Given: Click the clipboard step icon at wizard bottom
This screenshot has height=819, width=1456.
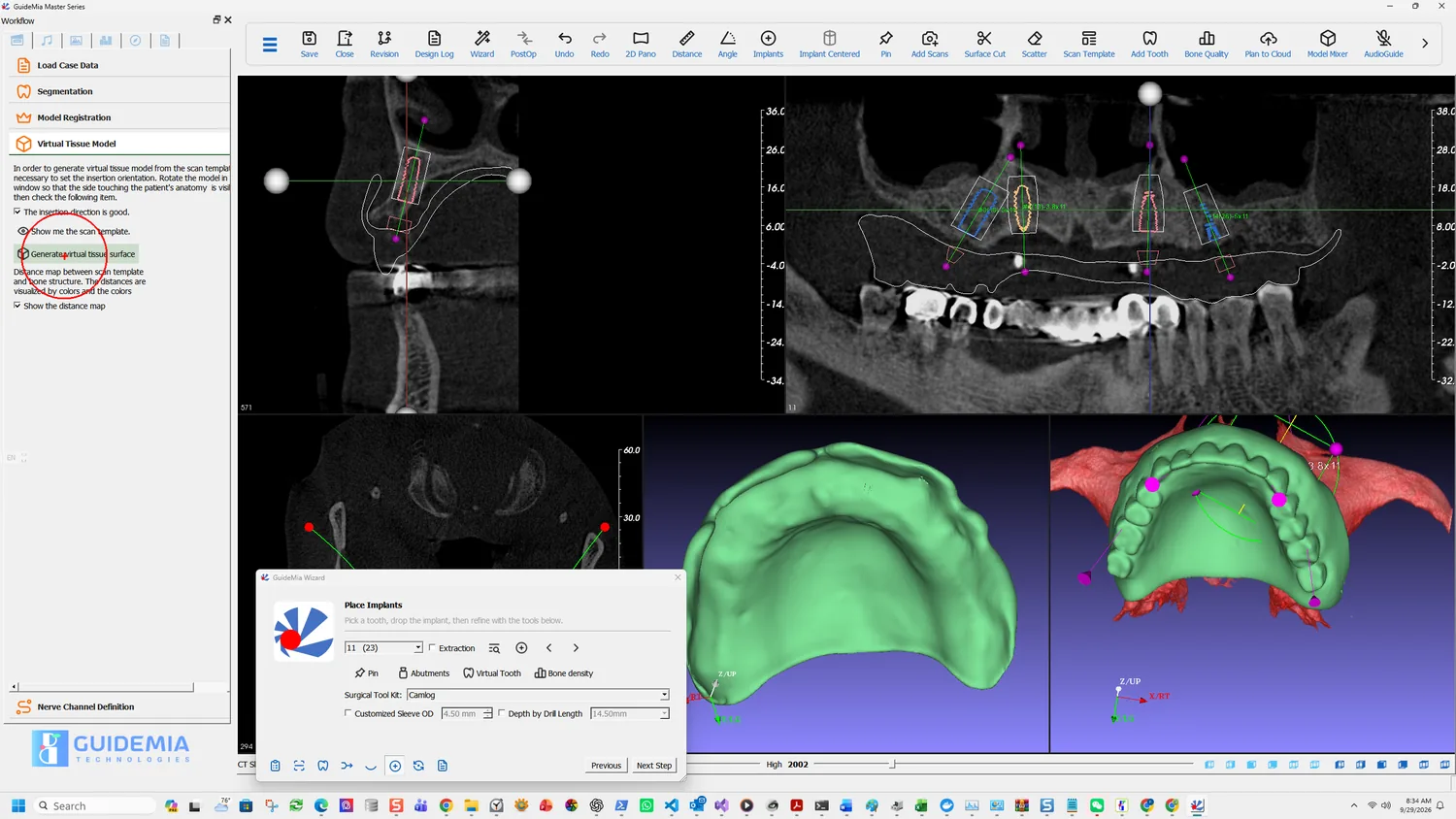Looking at the screenshot, I should pos(275,766).
